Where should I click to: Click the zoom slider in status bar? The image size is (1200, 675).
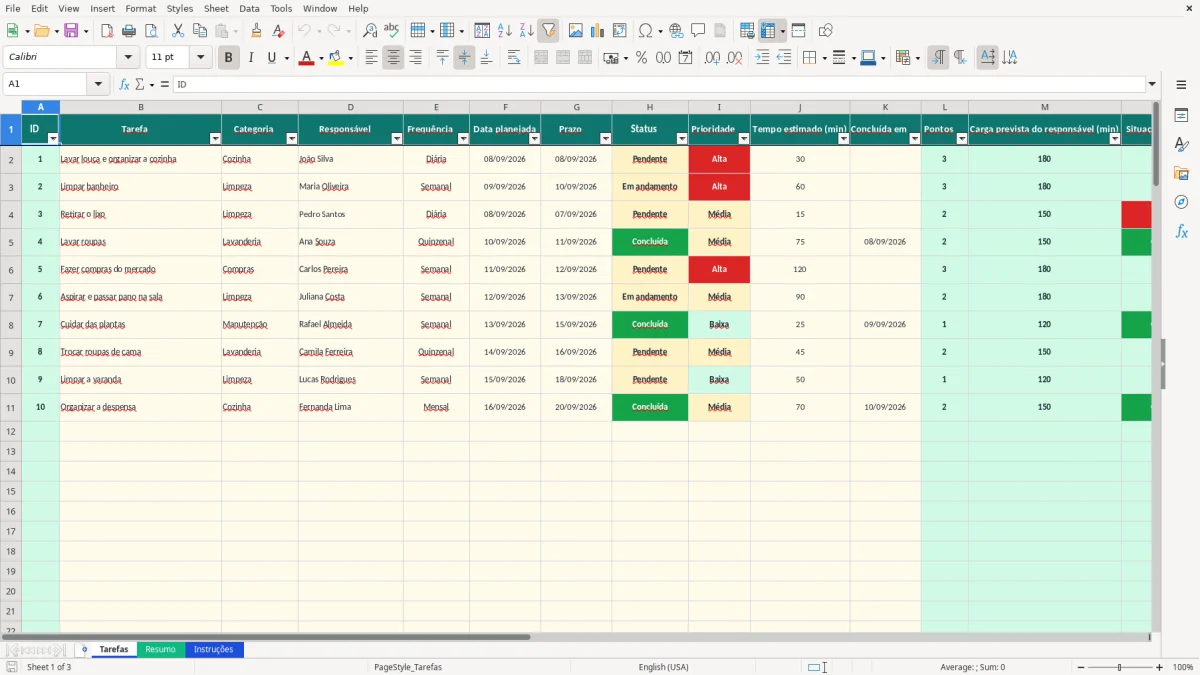(x=1120, y=667)
